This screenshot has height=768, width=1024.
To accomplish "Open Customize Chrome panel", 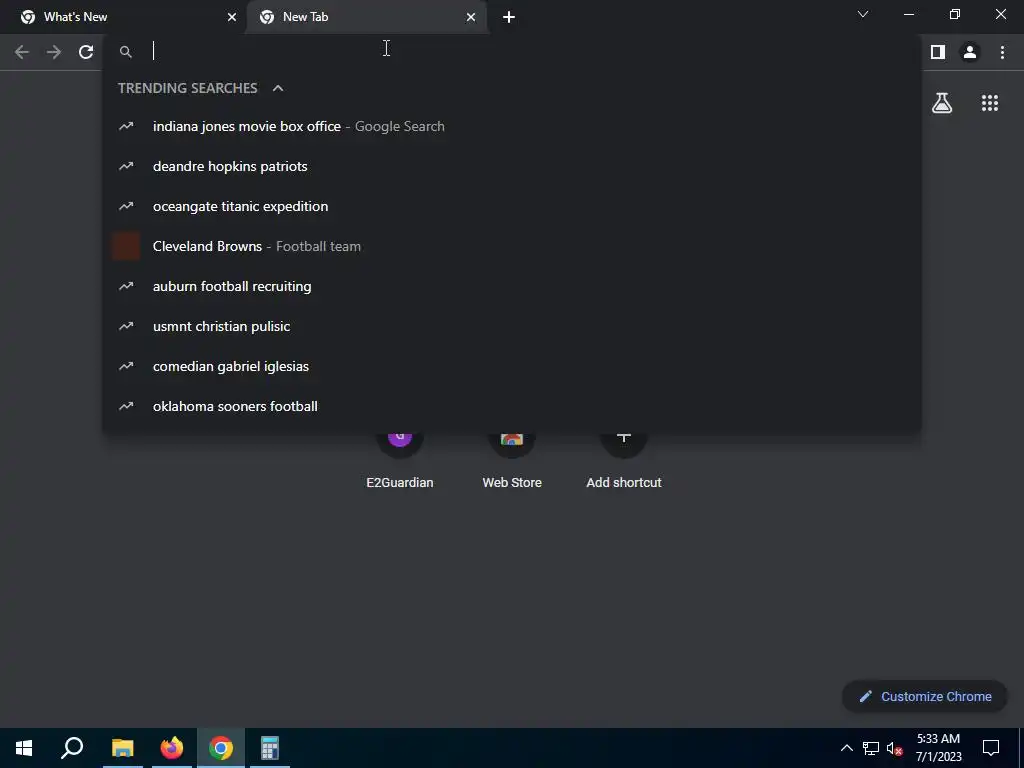I will tap(925, 696).
